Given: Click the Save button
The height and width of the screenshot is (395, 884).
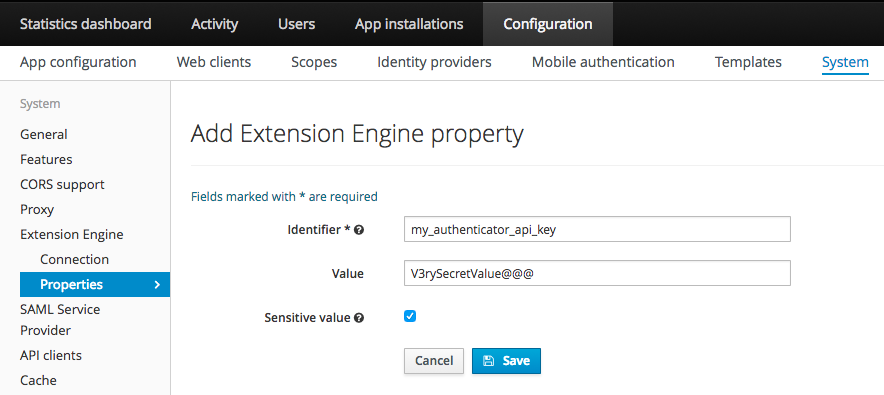Looking at the screenshot, I should [x=506, y=361].
